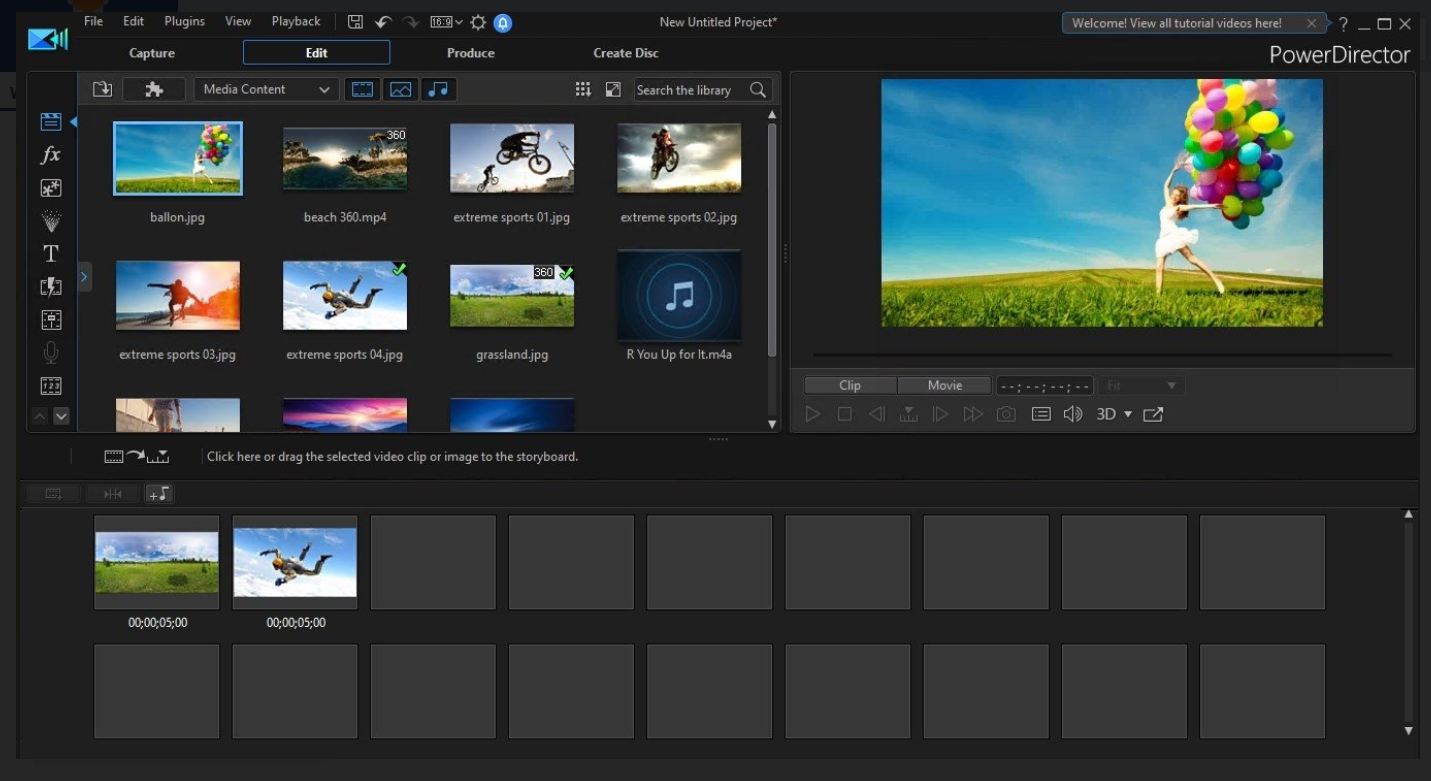The width and height of the screenshot is (1431, 781).
Task: Open the library menu grid icon
Action: [583, 89]
